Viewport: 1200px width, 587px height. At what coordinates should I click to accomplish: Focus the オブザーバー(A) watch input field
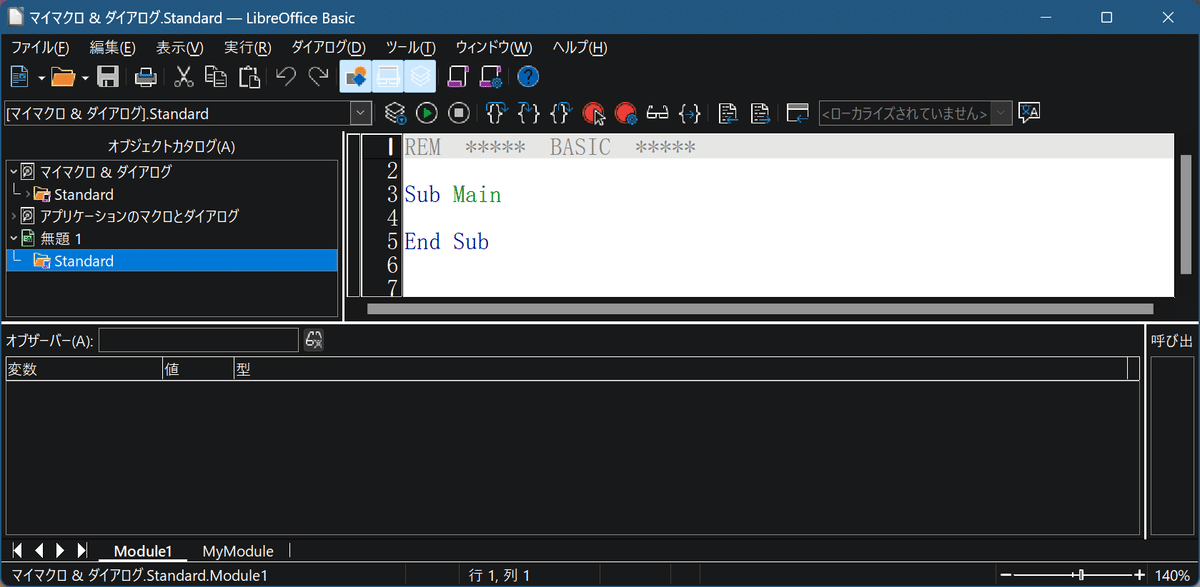point(199,340)
